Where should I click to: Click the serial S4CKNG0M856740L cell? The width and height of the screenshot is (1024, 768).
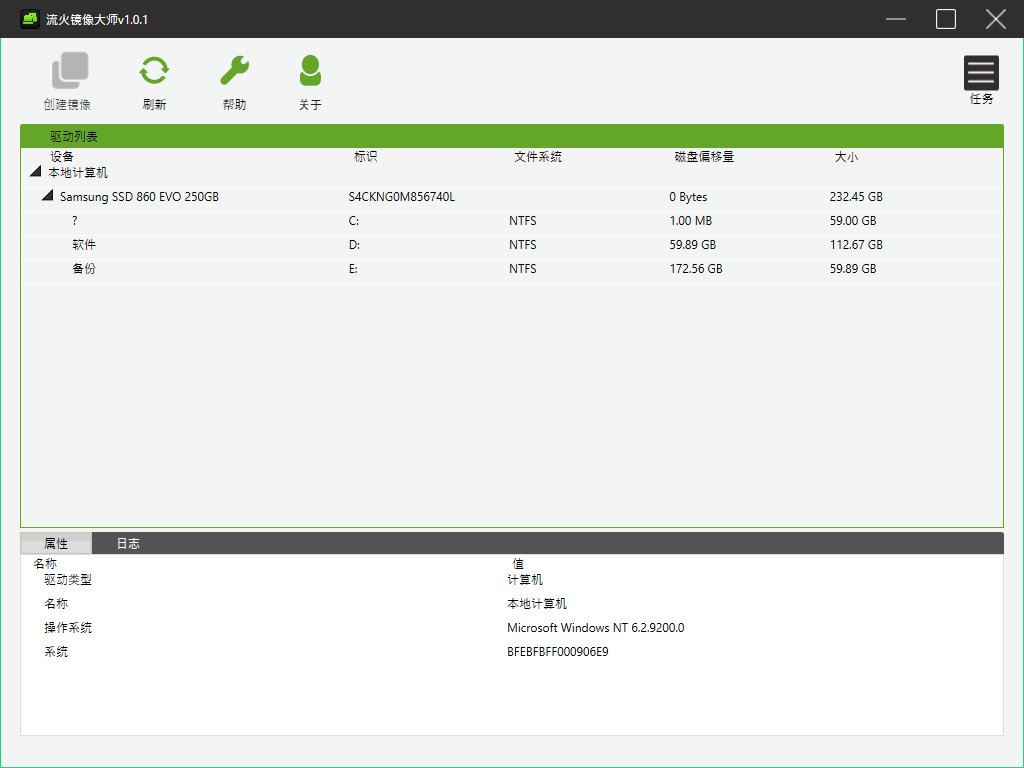[x=402, y=197]
